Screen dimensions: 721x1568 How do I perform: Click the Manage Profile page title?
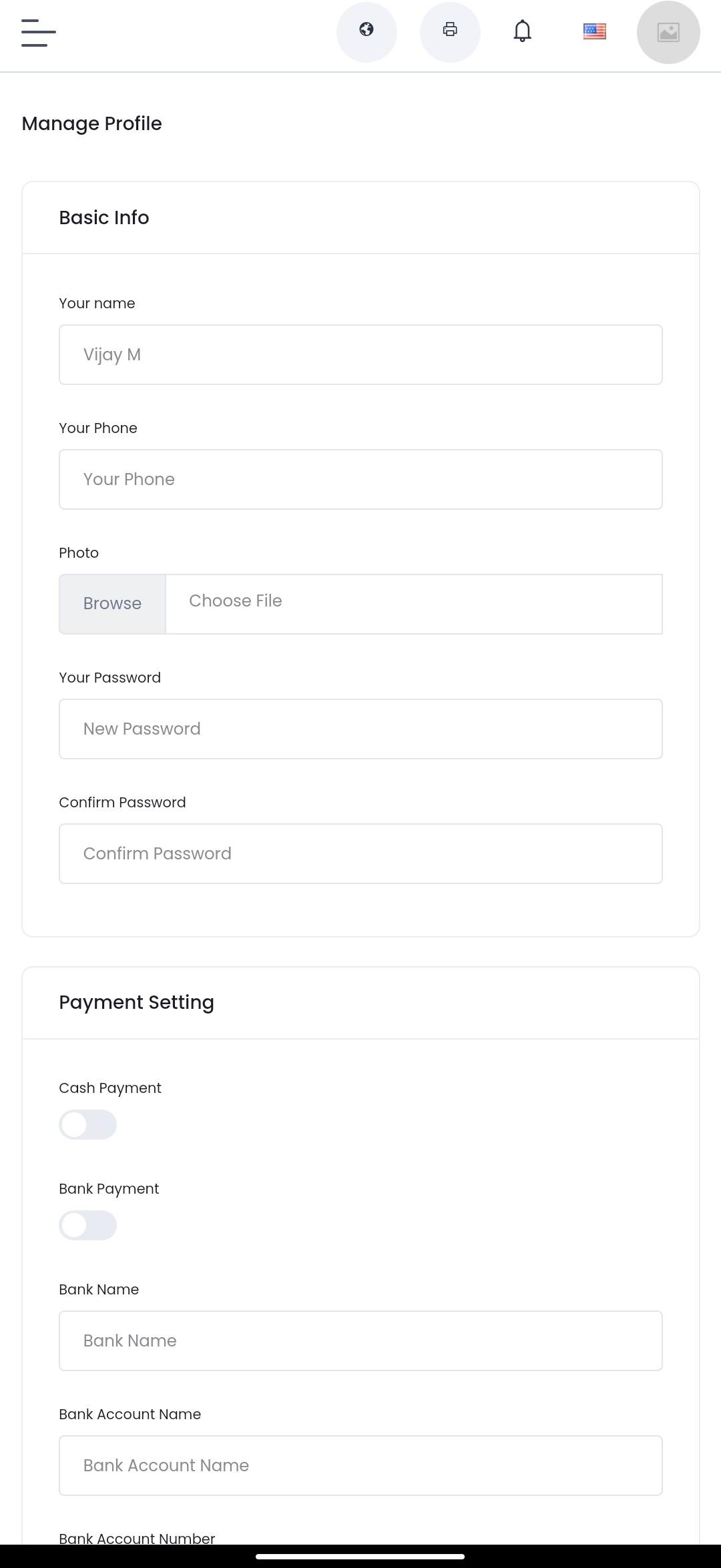click(x=91, y=123)
